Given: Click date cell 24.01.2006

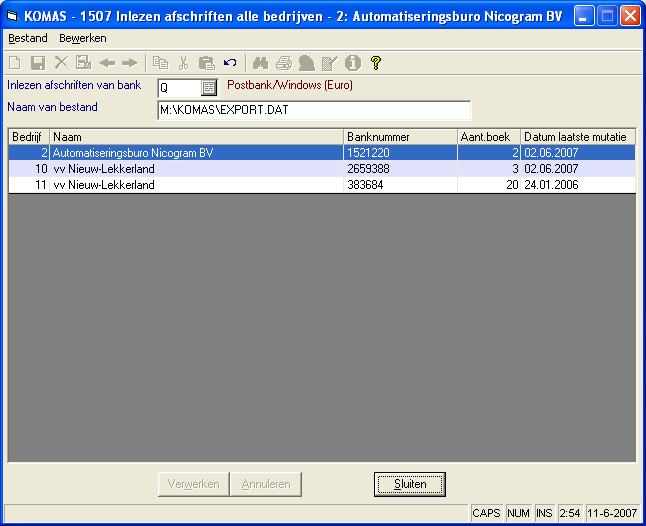Looking at the screenshot, I should 578,185.
